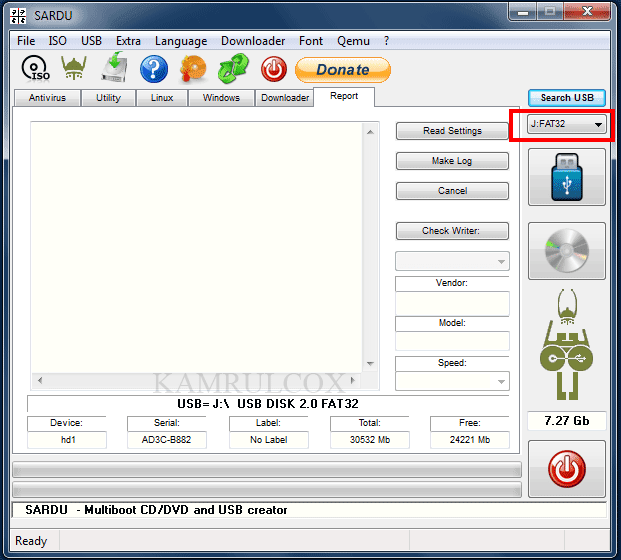Click the upper progress bar
Viewport: 621px width, 560px height.
coord(267,470)
